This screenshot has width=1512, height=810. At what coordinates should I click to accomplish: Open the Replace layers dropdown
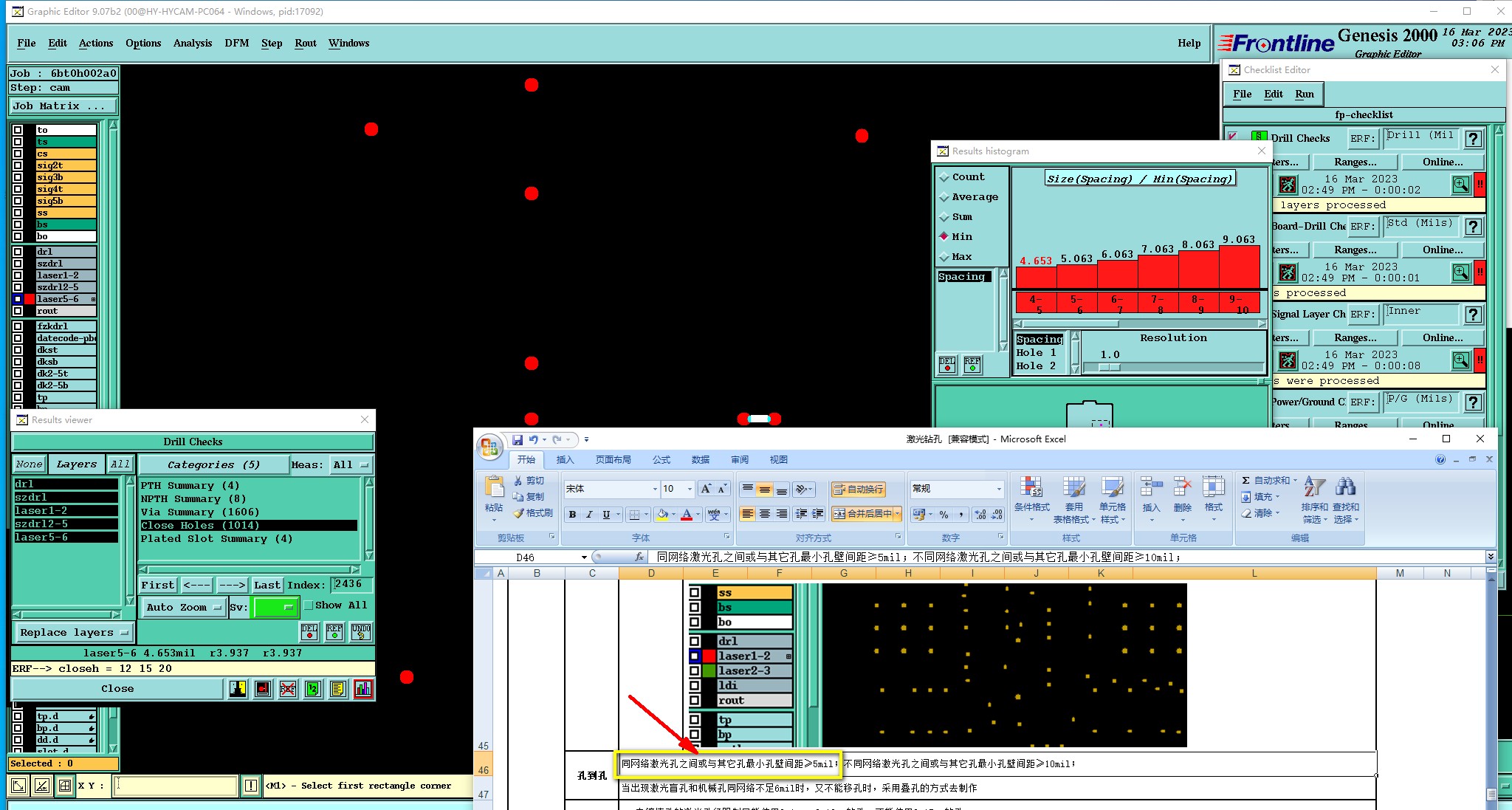point(74,633)
